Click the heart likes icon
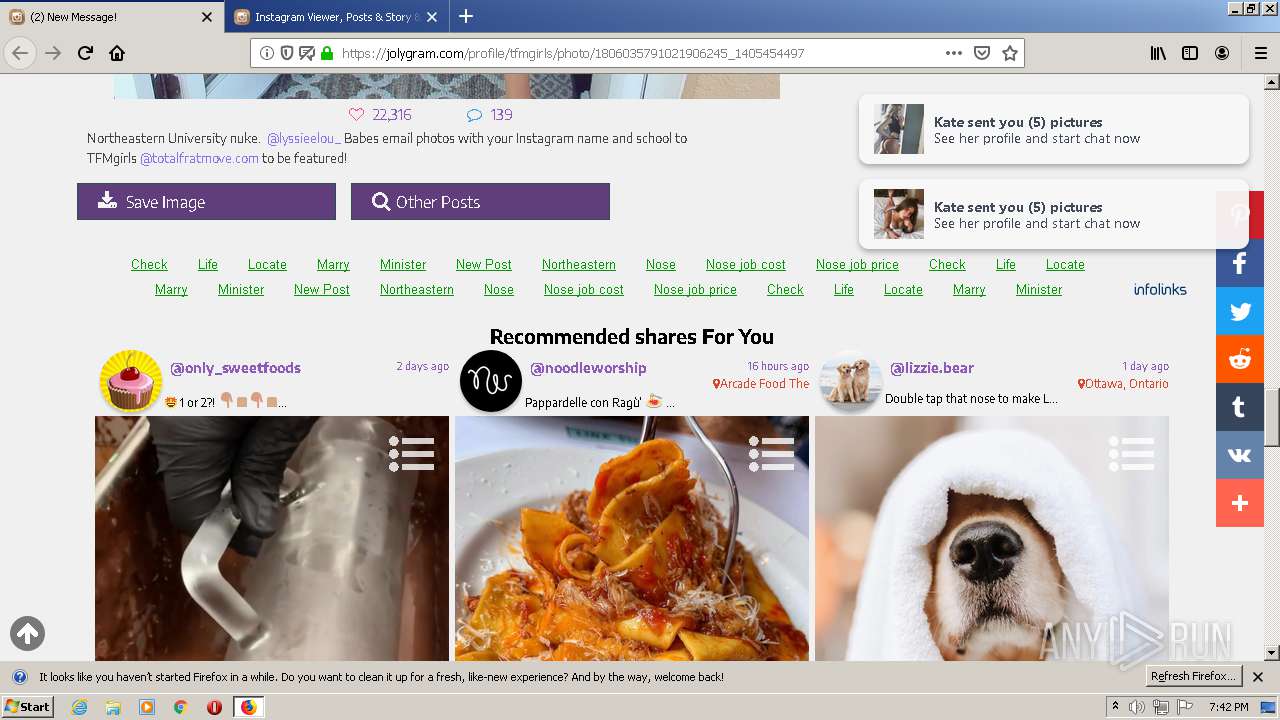 click(x=356, y=114)
